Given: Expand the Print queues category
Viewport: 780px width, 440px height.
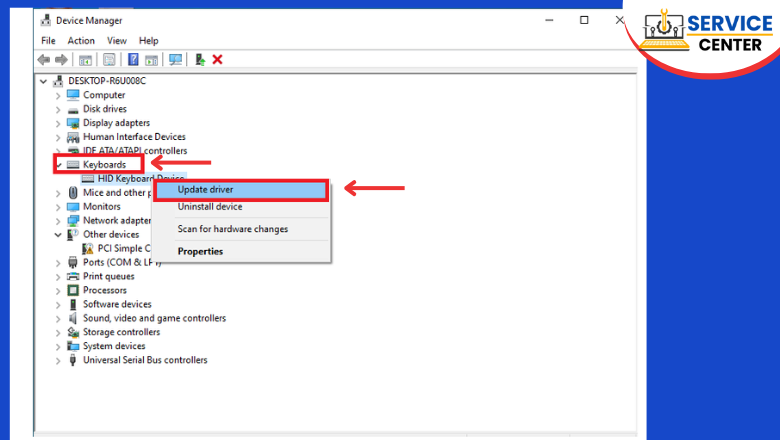Looking at the screenshot, I should point(58,277).
